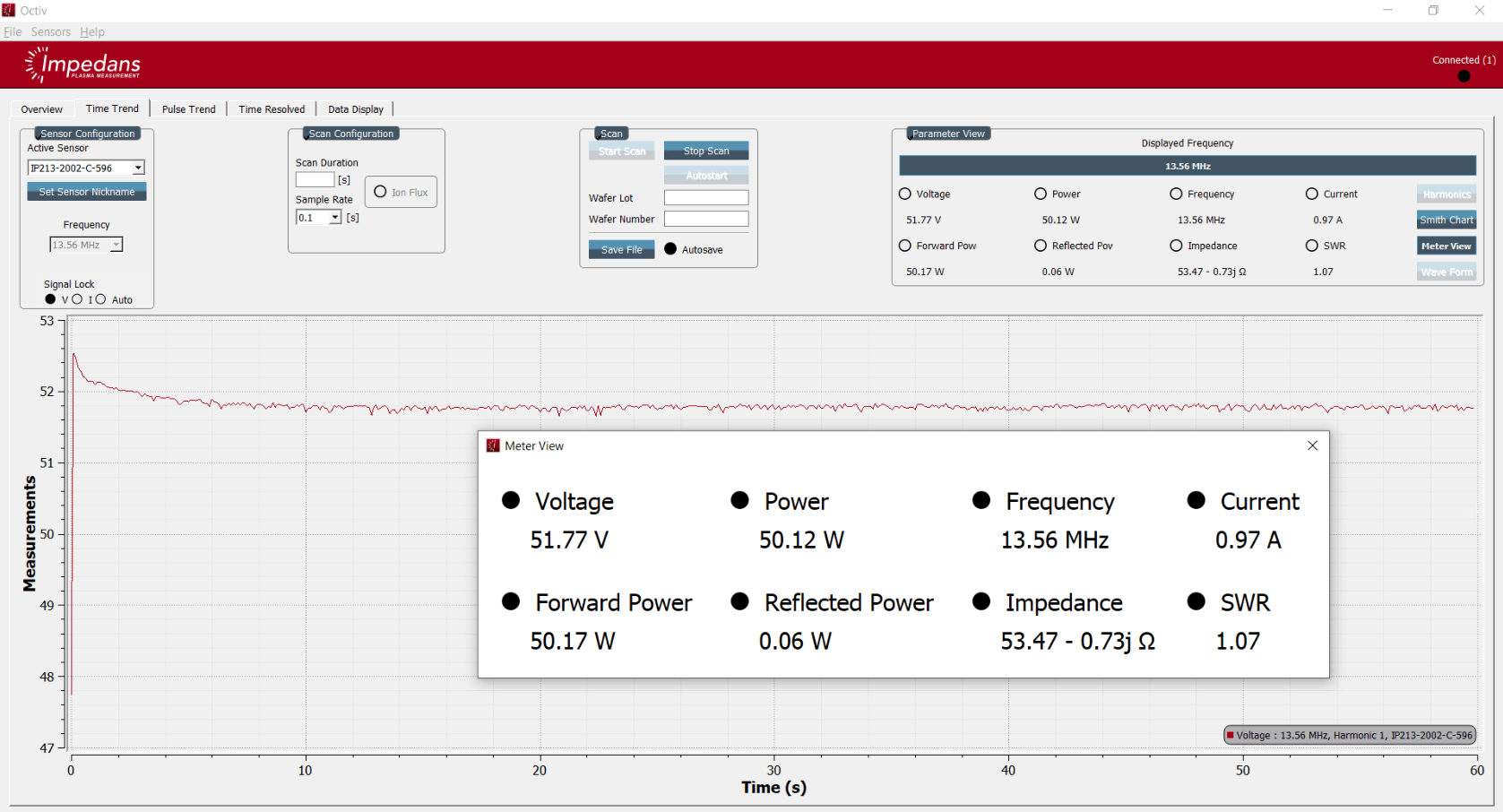Select the Voltage radio button in Parameter View
This screenshot has height=812, width=1503.
[x=905, y=194]
